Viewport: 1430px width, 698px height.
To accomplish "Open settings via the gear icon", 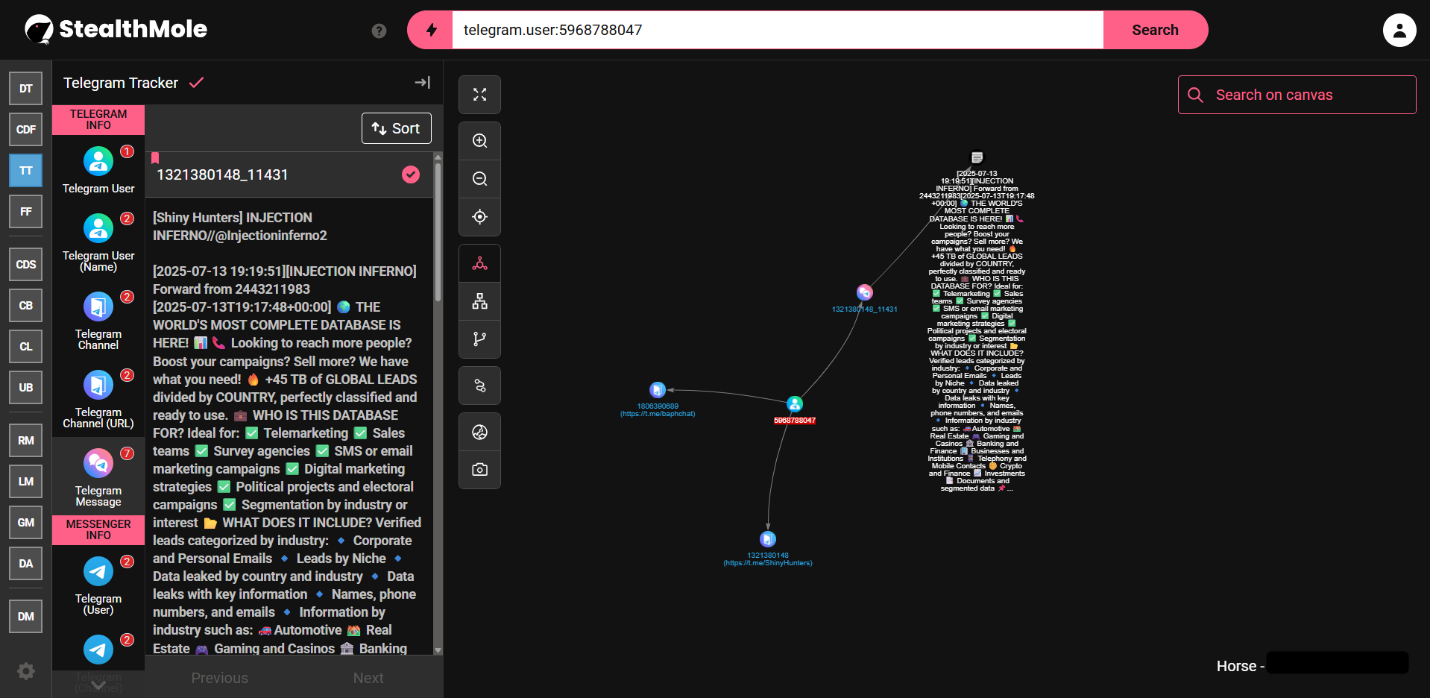I will pos(26,671).
